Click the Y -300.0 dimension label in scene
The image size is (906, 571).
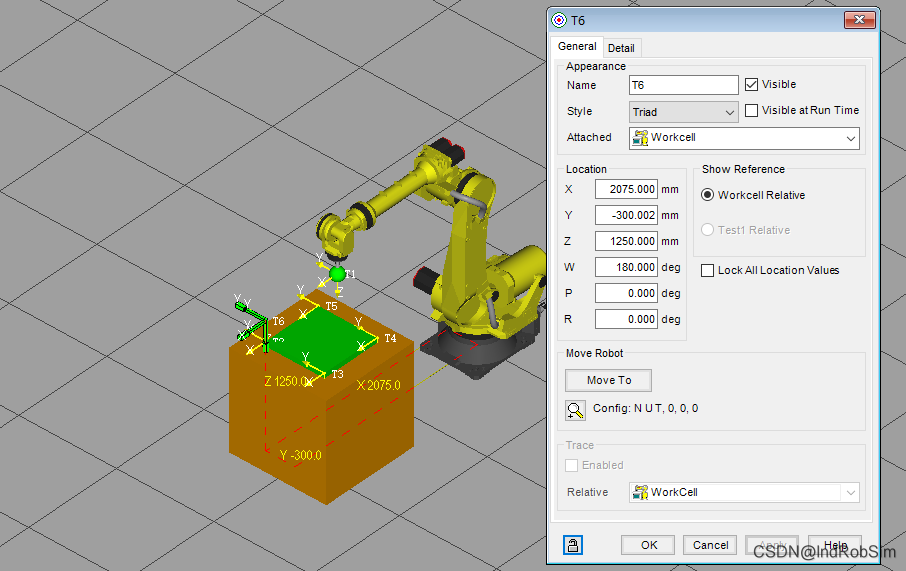tap(300, 455)
